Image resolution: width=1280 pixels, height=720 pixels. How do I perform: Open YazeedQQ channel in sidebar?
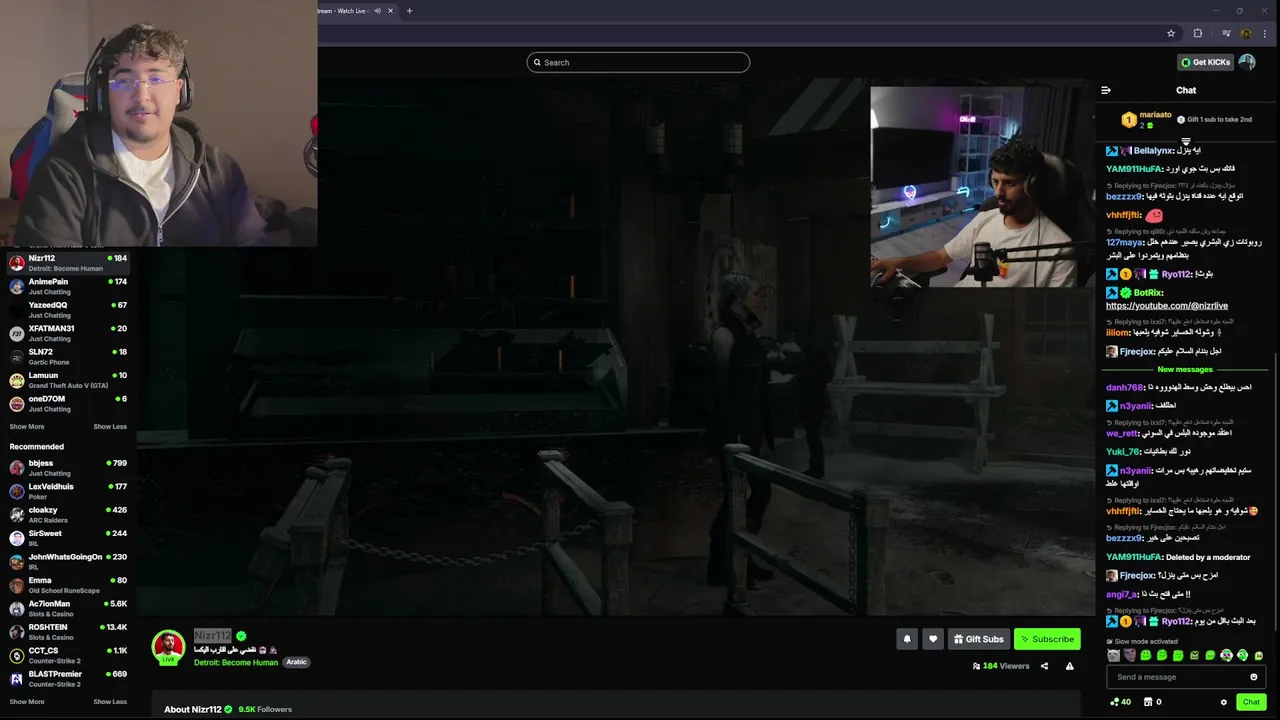[x=68, y=309]
